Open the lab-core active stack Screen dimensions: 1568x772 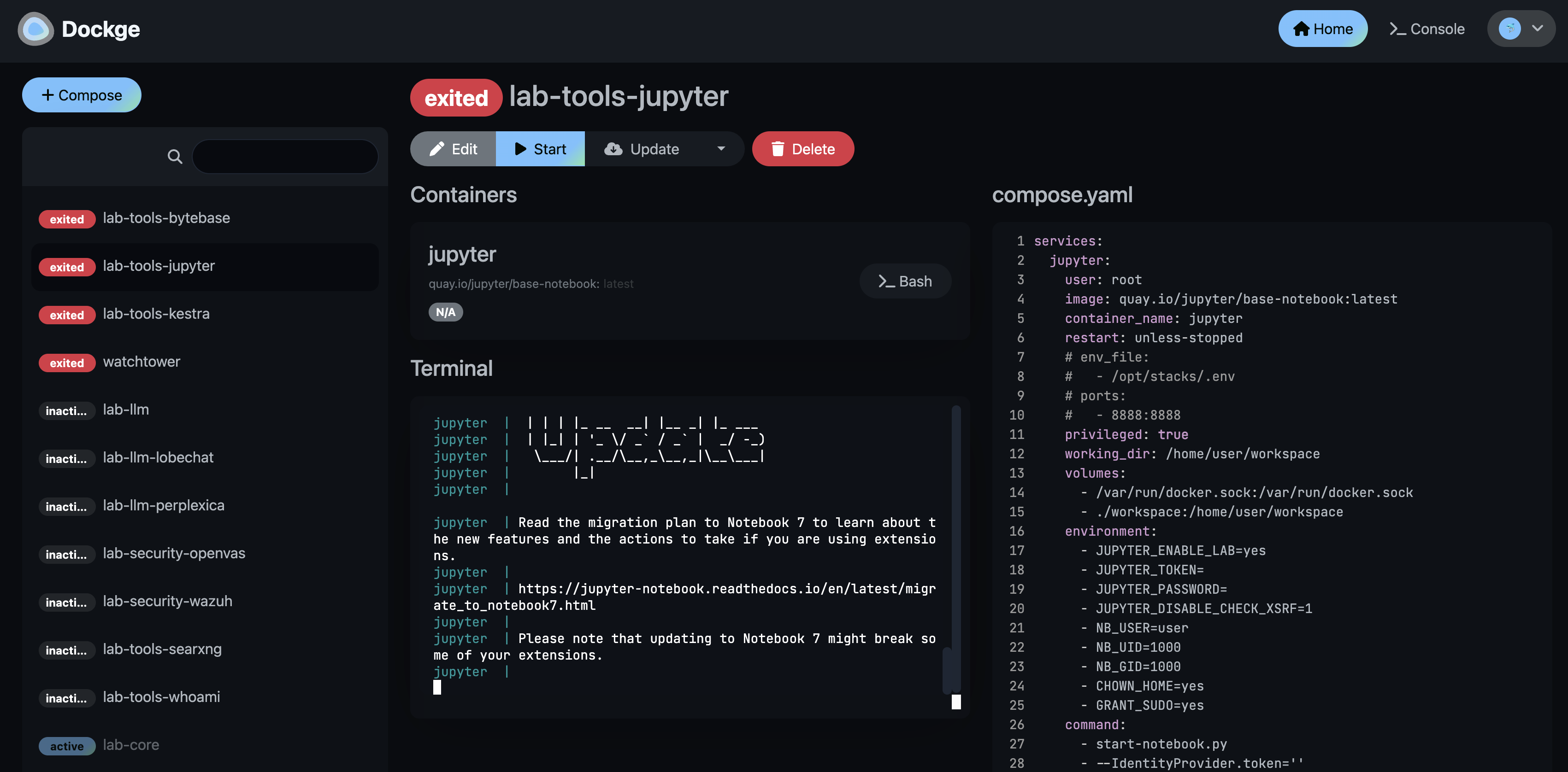tap(205, 745)
